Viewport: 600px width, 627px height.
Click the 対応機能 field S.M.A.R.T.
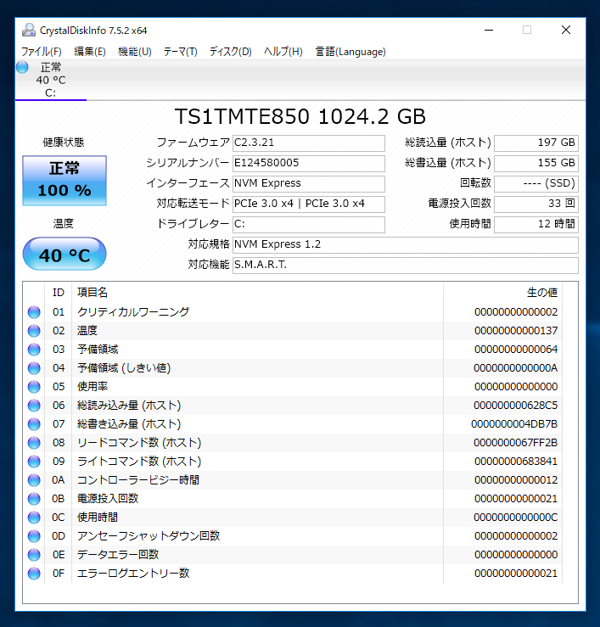click(406, 266)
